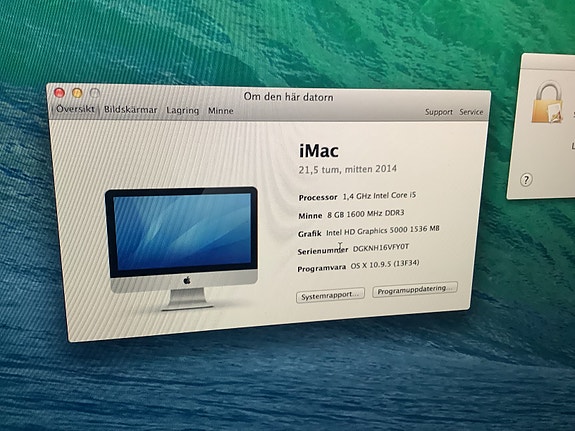The image size is (575, 431).
Task: Select the Lagring tab
Action: (x=183, y=110)
